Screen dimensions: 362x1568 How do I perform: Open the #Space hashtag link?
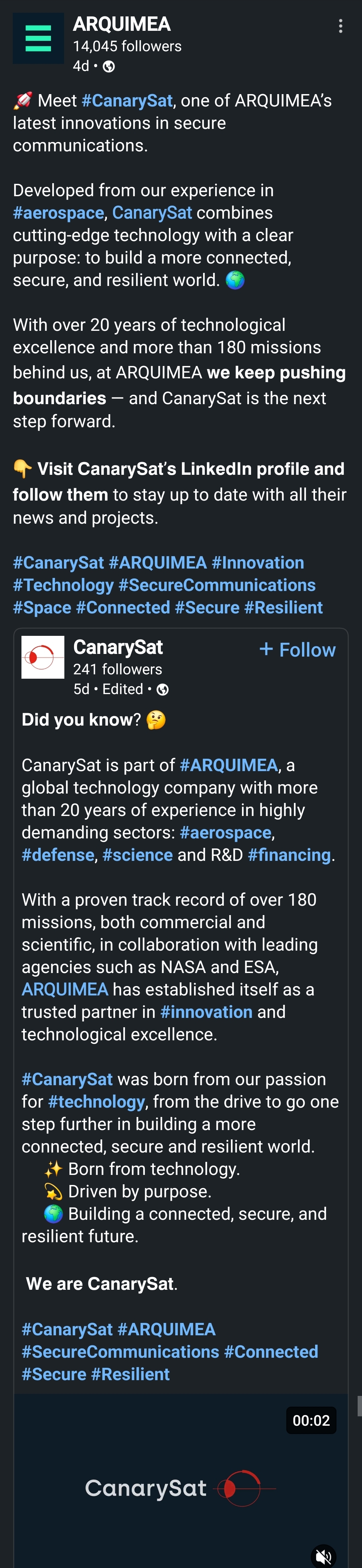42,607
